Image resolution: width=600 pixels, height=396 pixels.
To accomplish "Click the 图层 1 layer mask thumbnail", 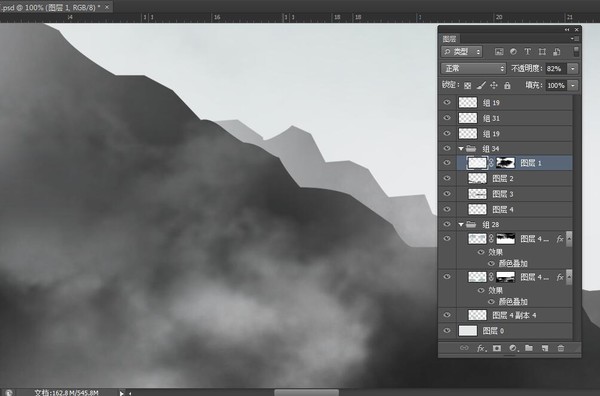I will (x=505, y=163).
